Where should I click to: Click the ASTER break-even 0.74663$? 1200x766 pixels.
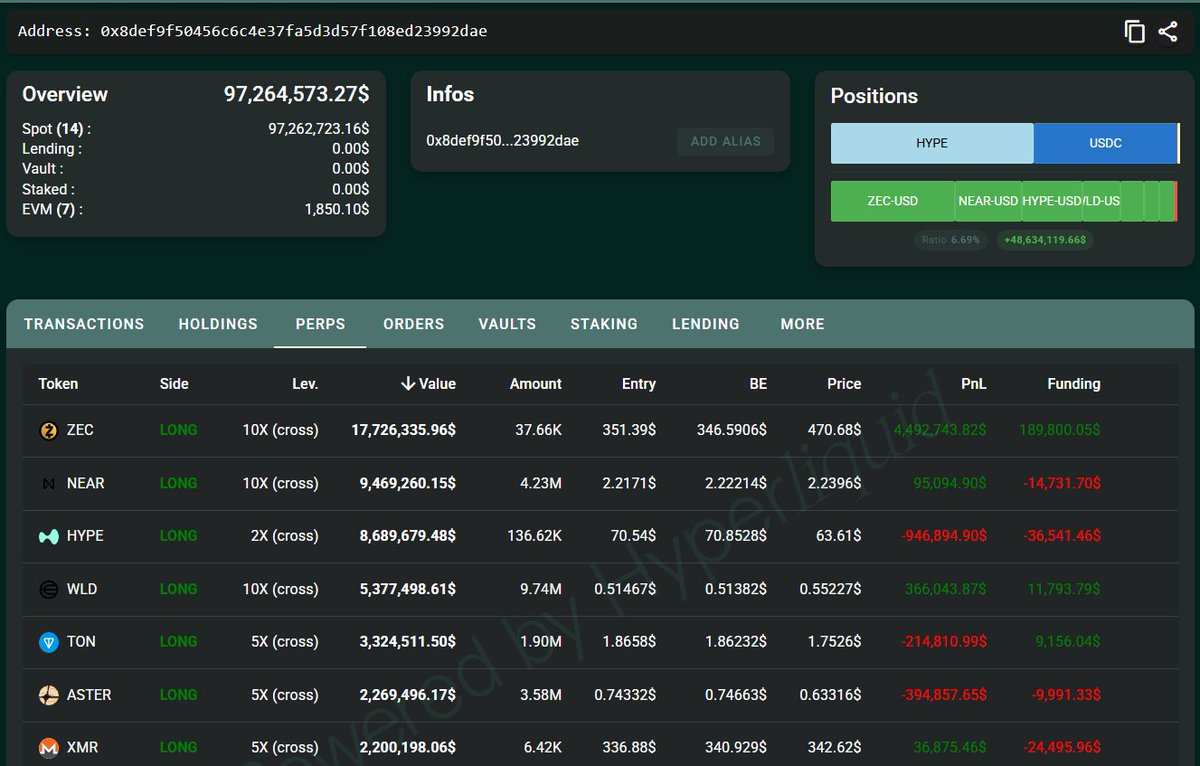[736, 695]
